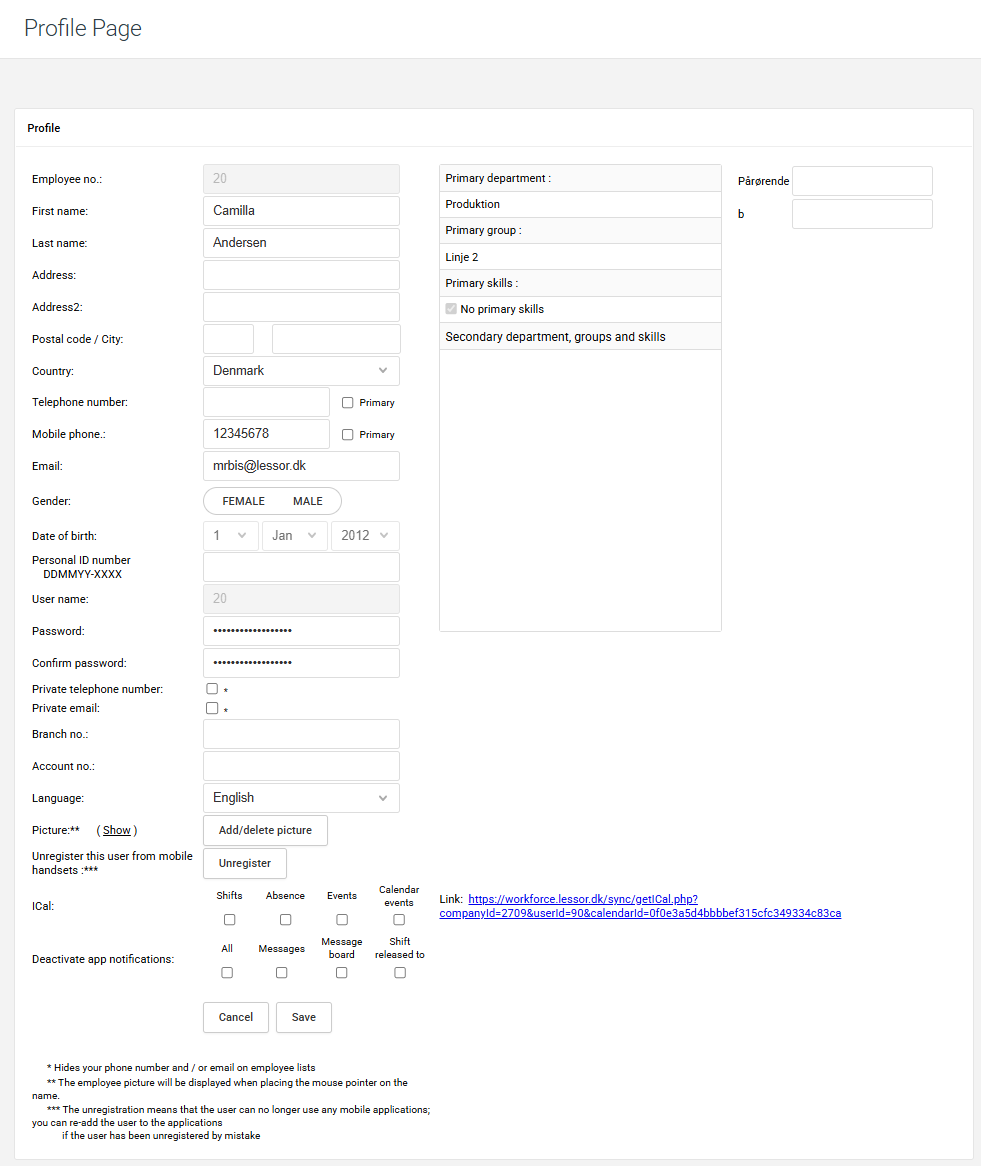Click the Primary department header row
This screenshot has height=1166, width=981.
click(580, 178)
